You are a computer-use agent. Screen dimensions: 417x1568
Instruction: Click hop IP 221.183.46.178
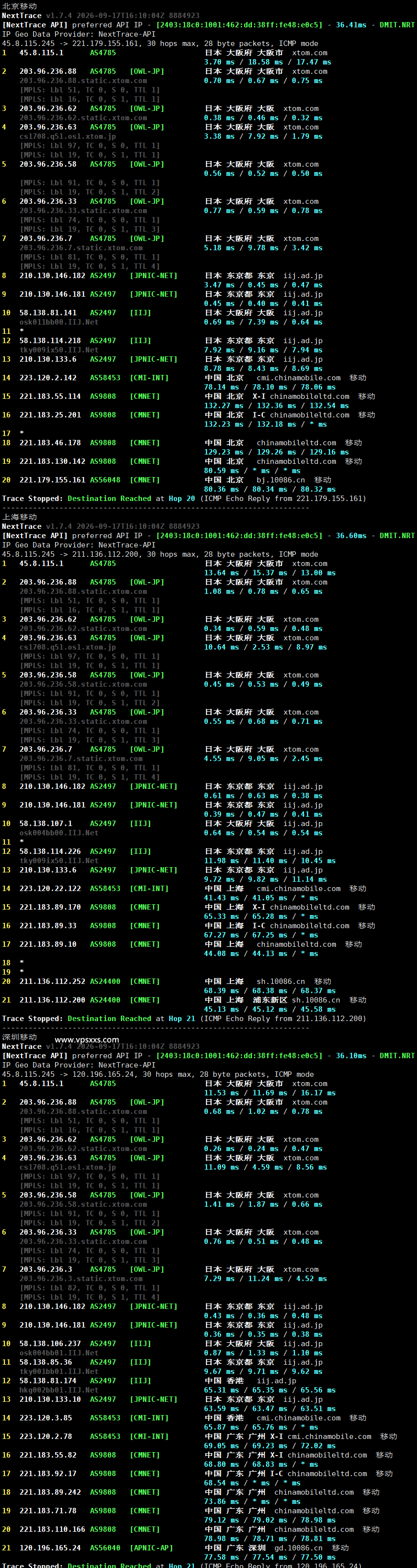(50, 443)
